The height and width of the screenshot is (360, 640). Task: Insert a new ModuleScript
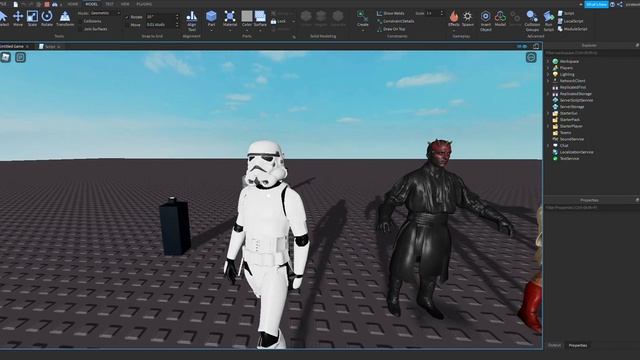pos(572,29)
